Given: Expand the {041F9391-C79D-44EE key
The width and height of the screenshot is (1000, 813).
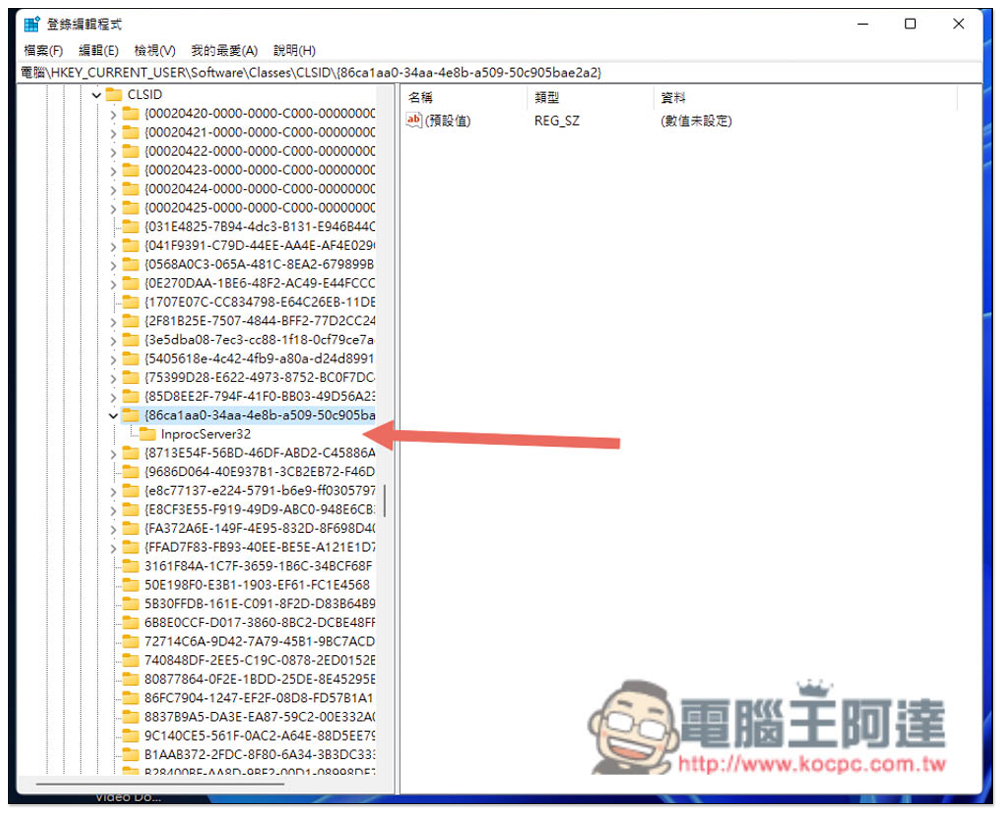Looking at the screenshot, I should click(113, 246).
